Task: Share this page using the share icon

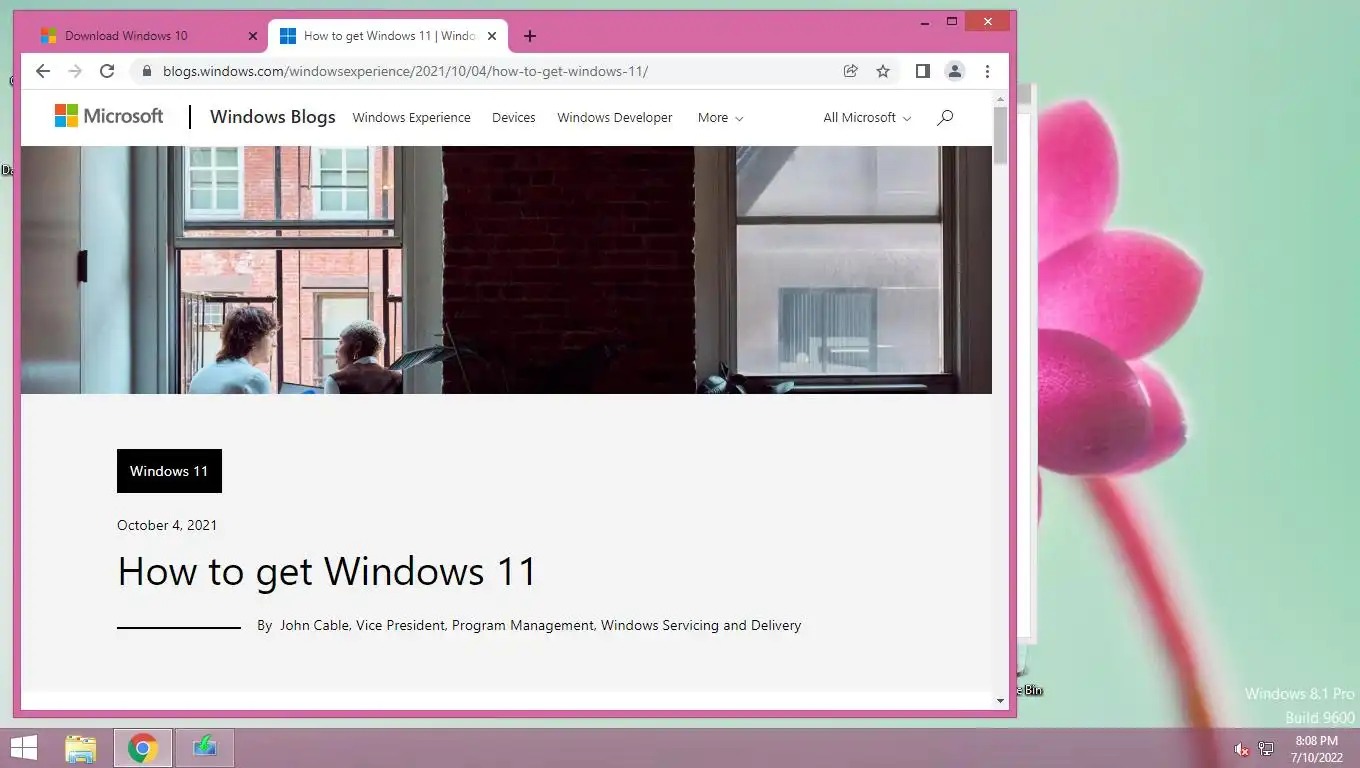Action: (x=850, y=71)
